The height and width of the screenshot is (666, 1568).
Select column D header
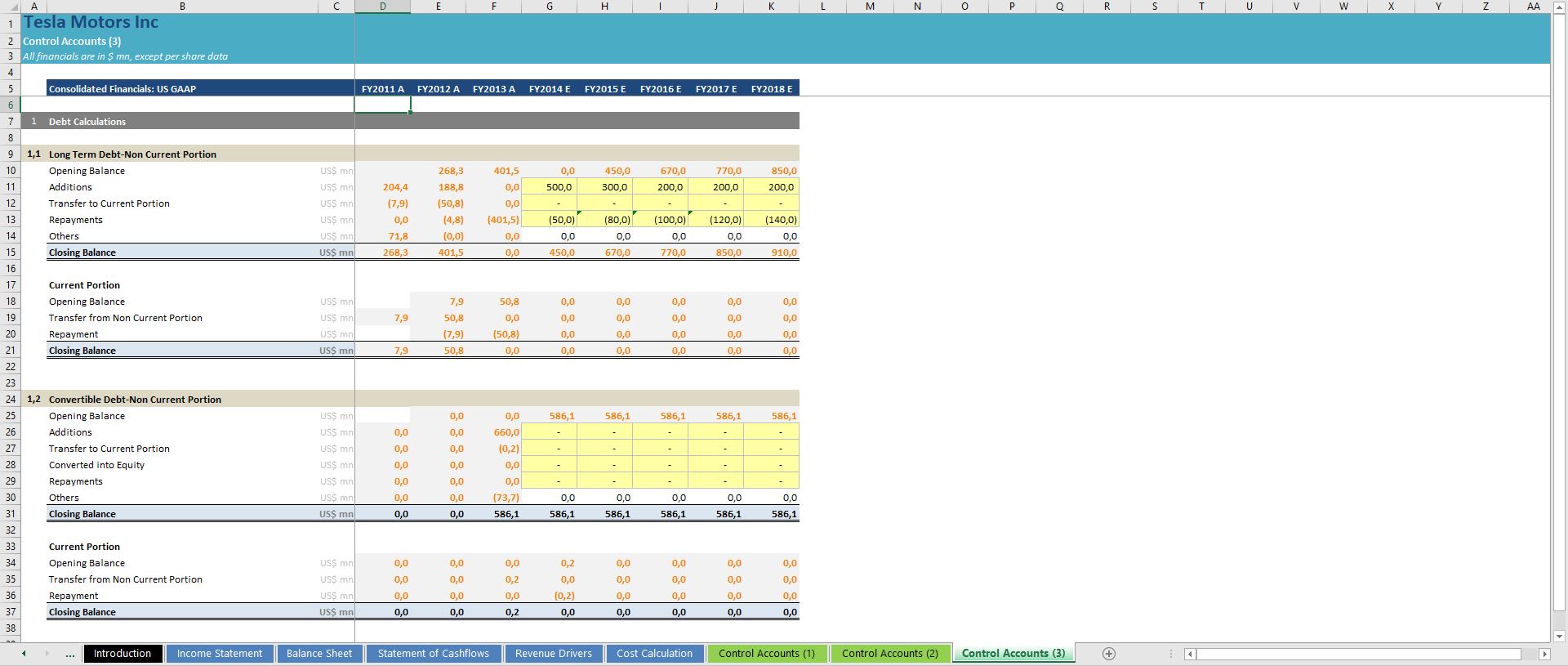[383, 7]
